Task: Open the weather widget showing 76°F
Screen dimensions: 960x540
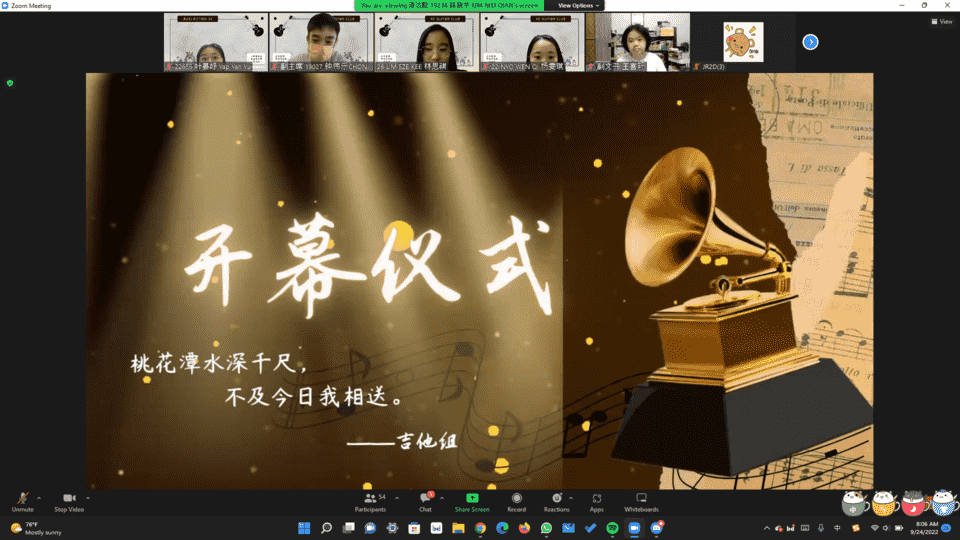Action: 37,528
